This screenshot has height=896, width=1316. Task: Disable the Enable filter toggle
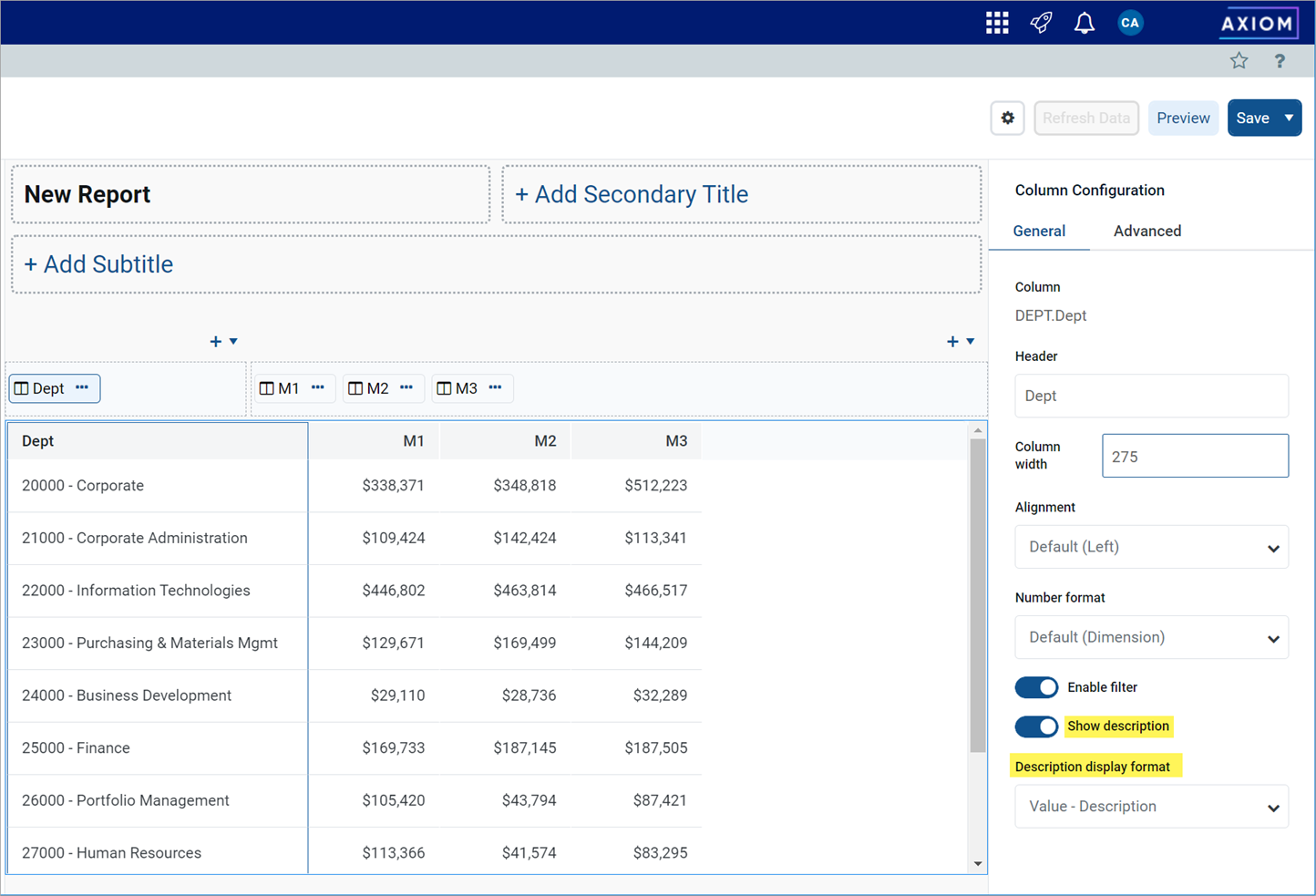tap(1036, 687)
